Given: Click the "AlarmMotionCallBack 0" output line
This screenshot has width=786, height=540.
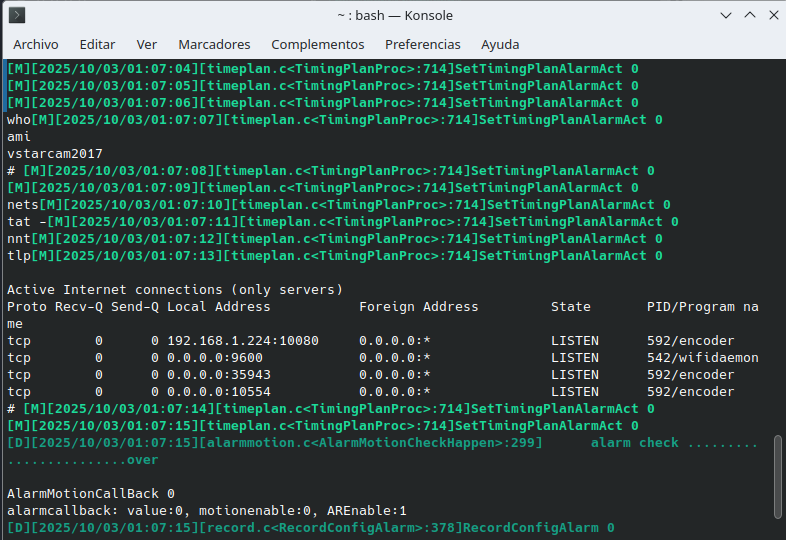Looking at the screenshot, I should (x=91, y=493).
